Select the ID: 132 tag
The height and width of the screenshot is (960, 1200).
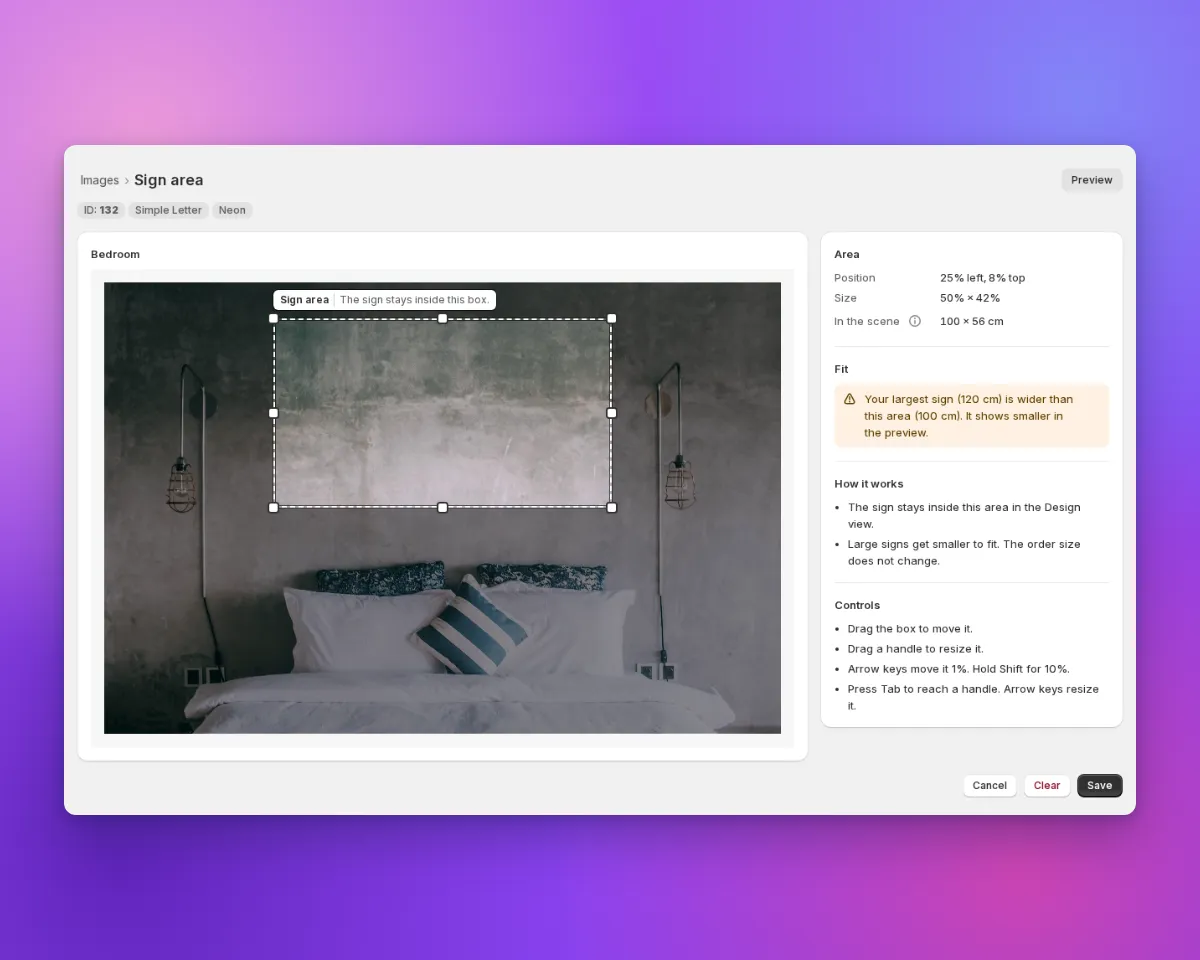click(102, 210)
